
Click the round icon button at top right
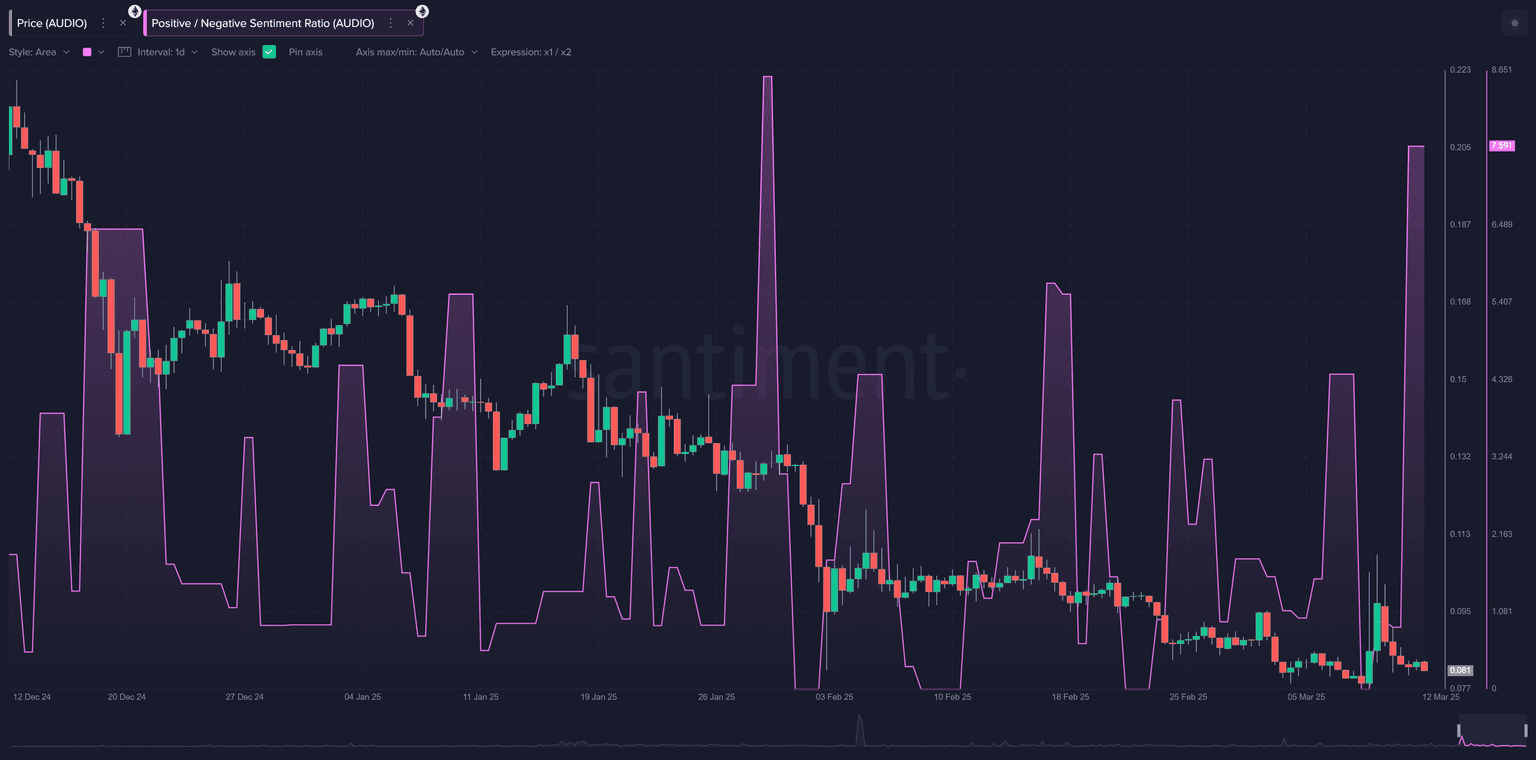1513,23
